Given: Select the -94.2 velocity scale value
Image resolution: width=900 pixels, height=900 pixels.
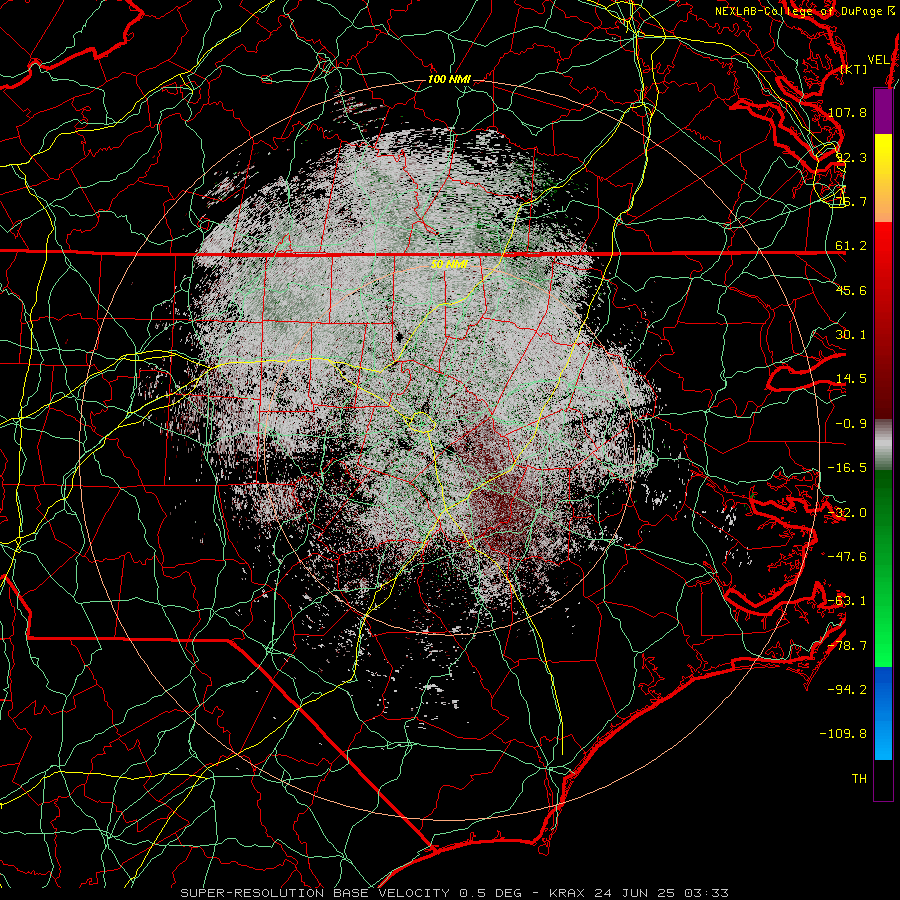Looking at the screenshot, I should click(847, 689).
